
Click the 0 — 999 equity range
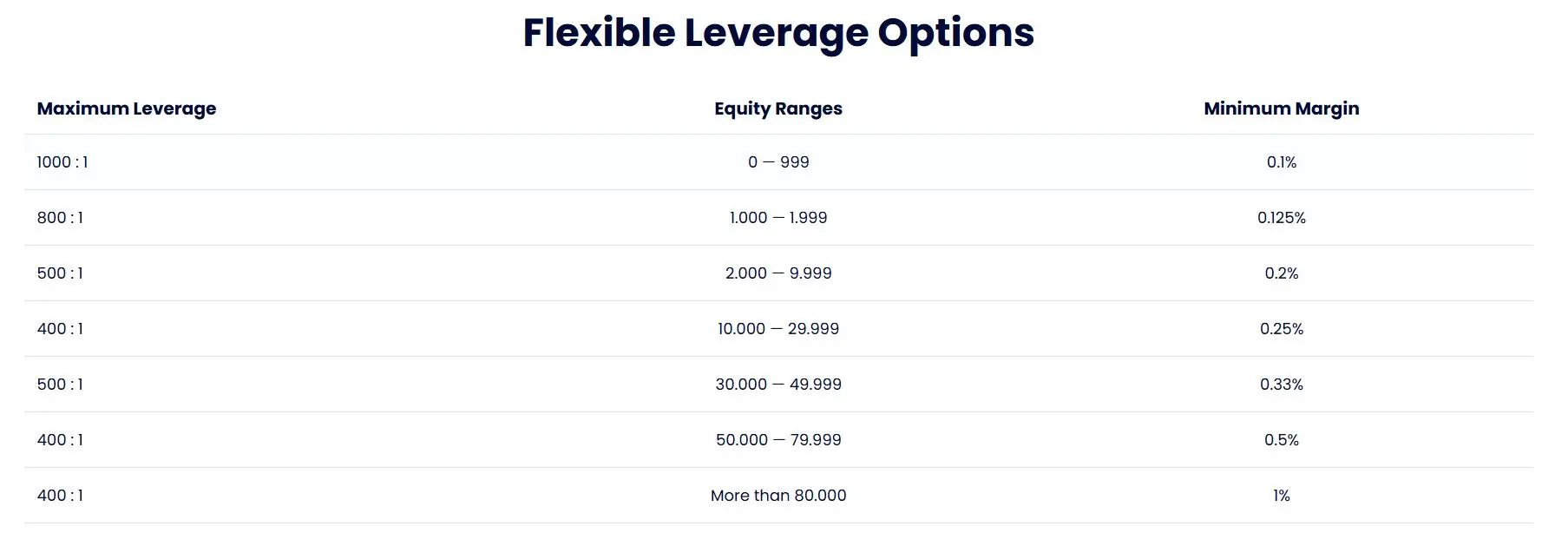click(778, 162)
